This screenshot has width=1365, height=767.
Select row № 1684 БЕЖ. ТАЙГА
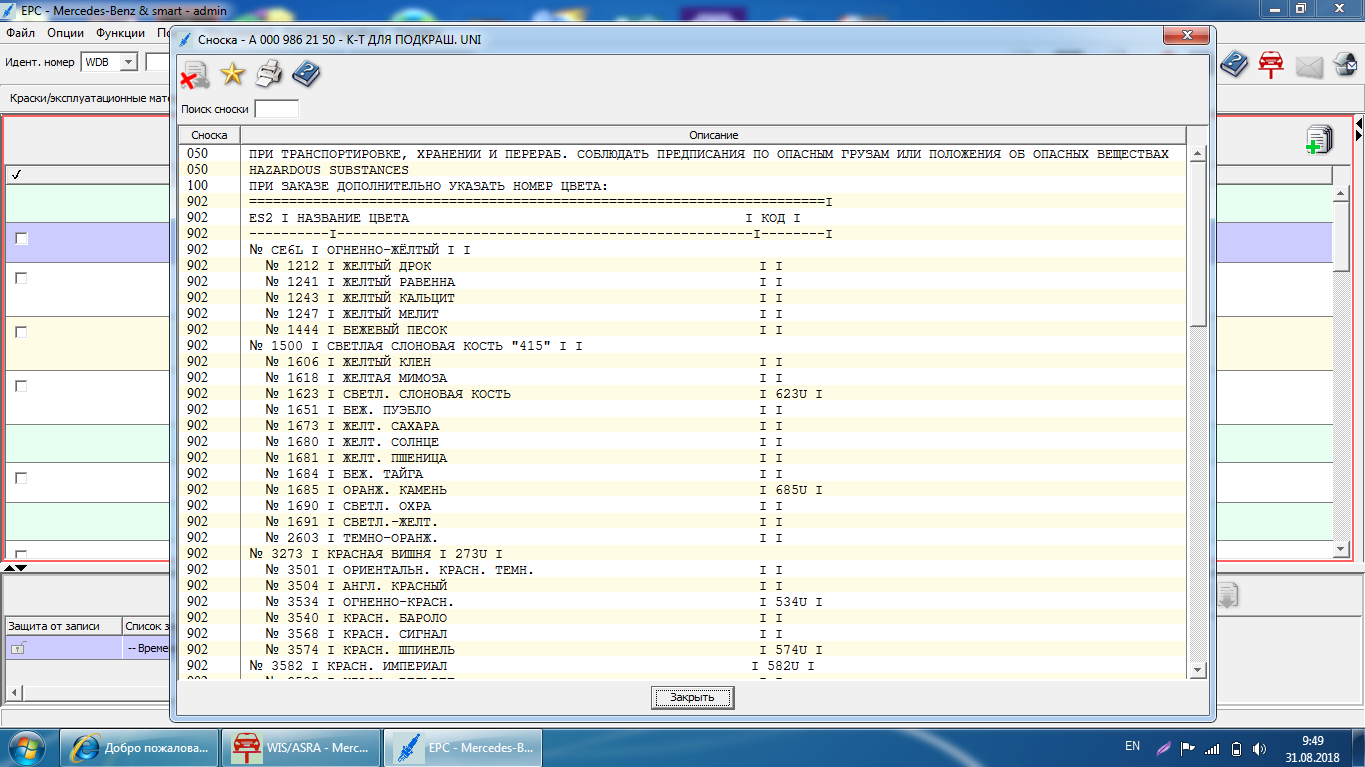point(682,474)
